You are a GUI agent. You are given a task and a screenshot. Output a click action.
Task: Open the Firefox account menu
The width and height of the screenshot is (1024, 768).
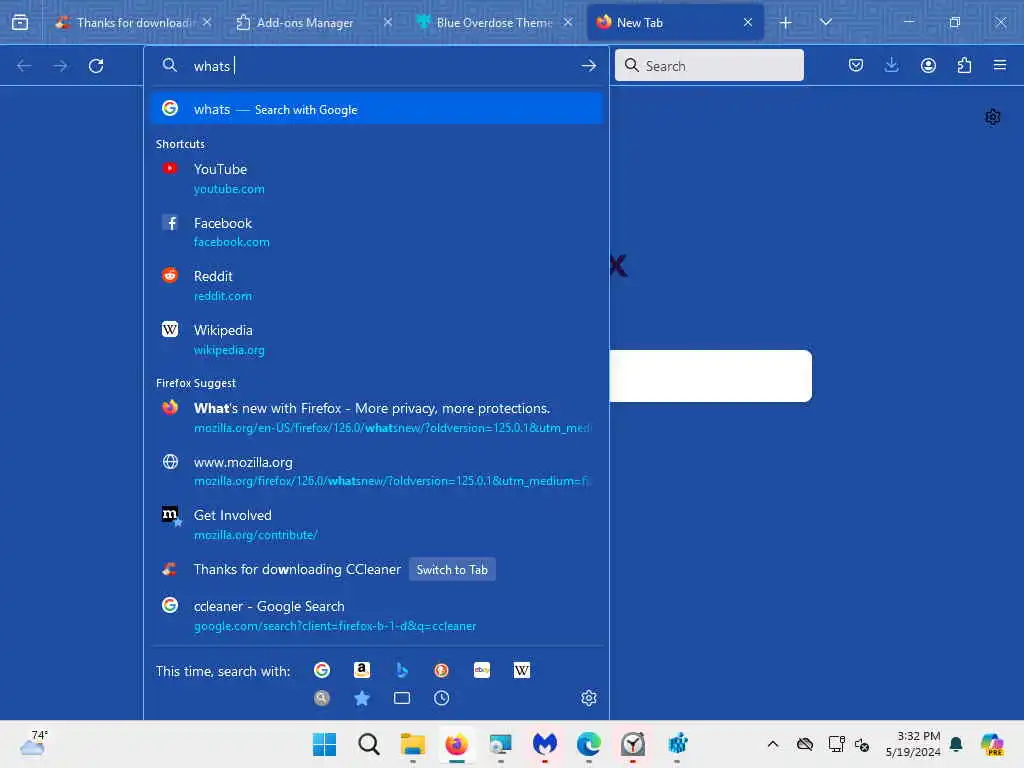pyautogui.click(x=928, y=65)
